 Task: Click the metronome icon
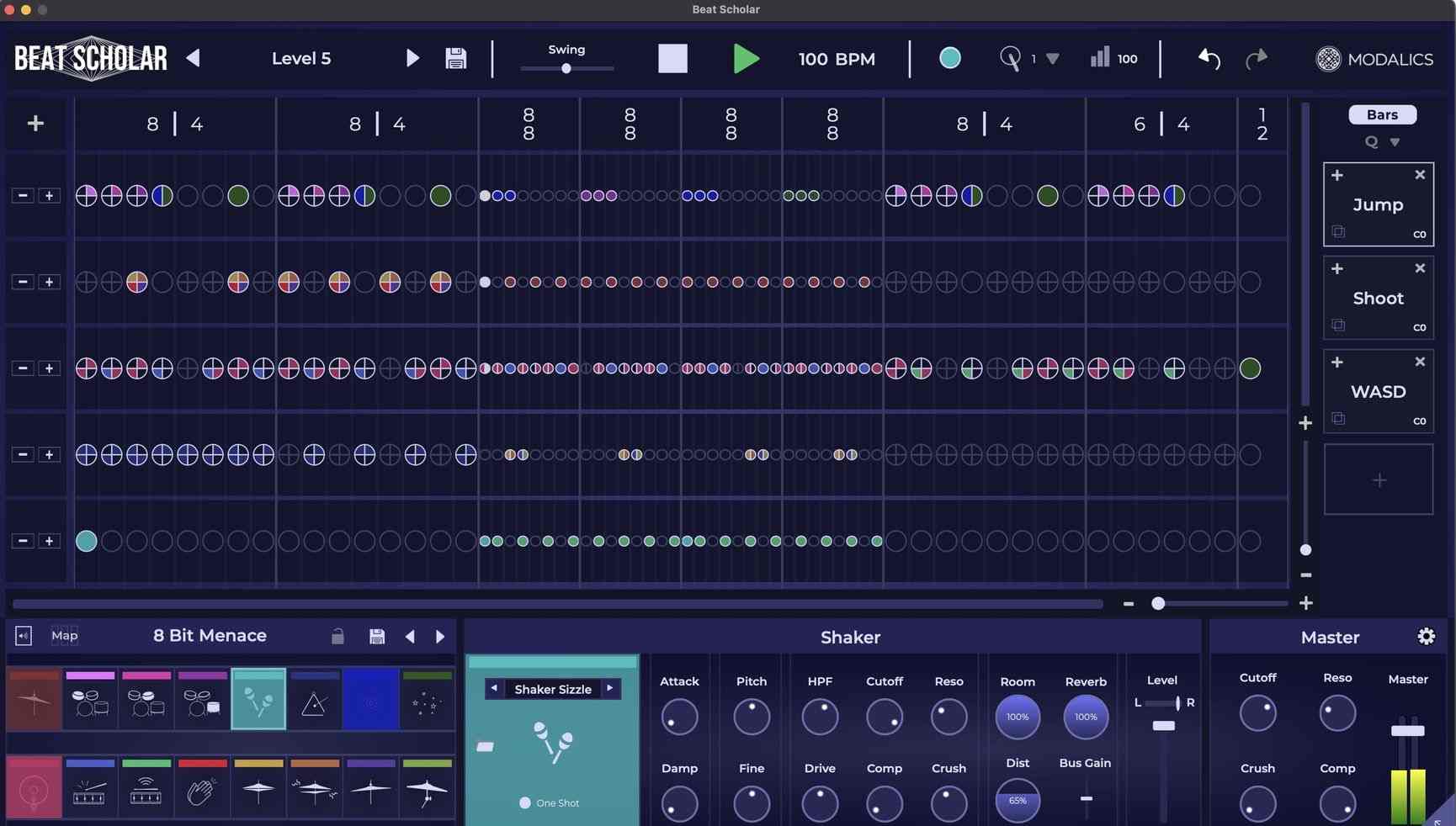tap(1009, 58)
